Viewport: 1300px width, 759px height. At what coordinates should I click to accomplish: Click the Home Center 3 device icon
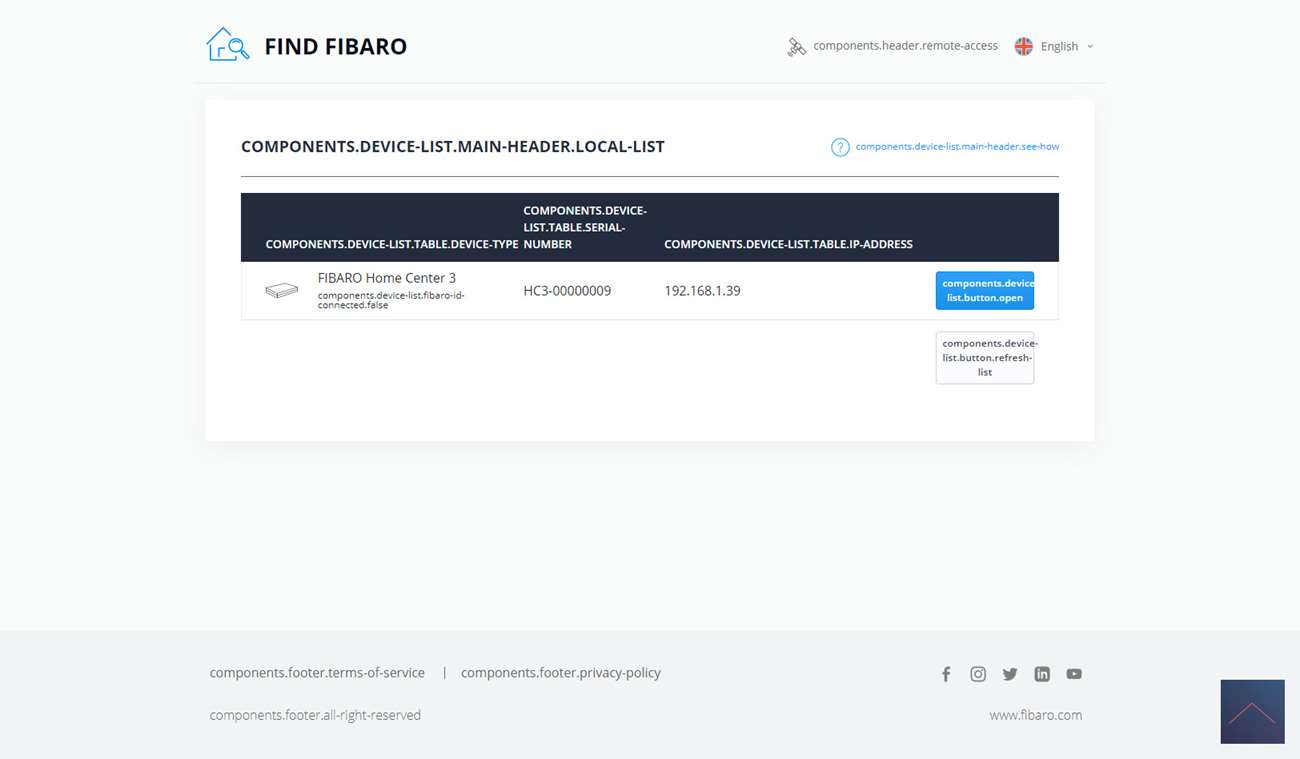(x=281, y=291)
